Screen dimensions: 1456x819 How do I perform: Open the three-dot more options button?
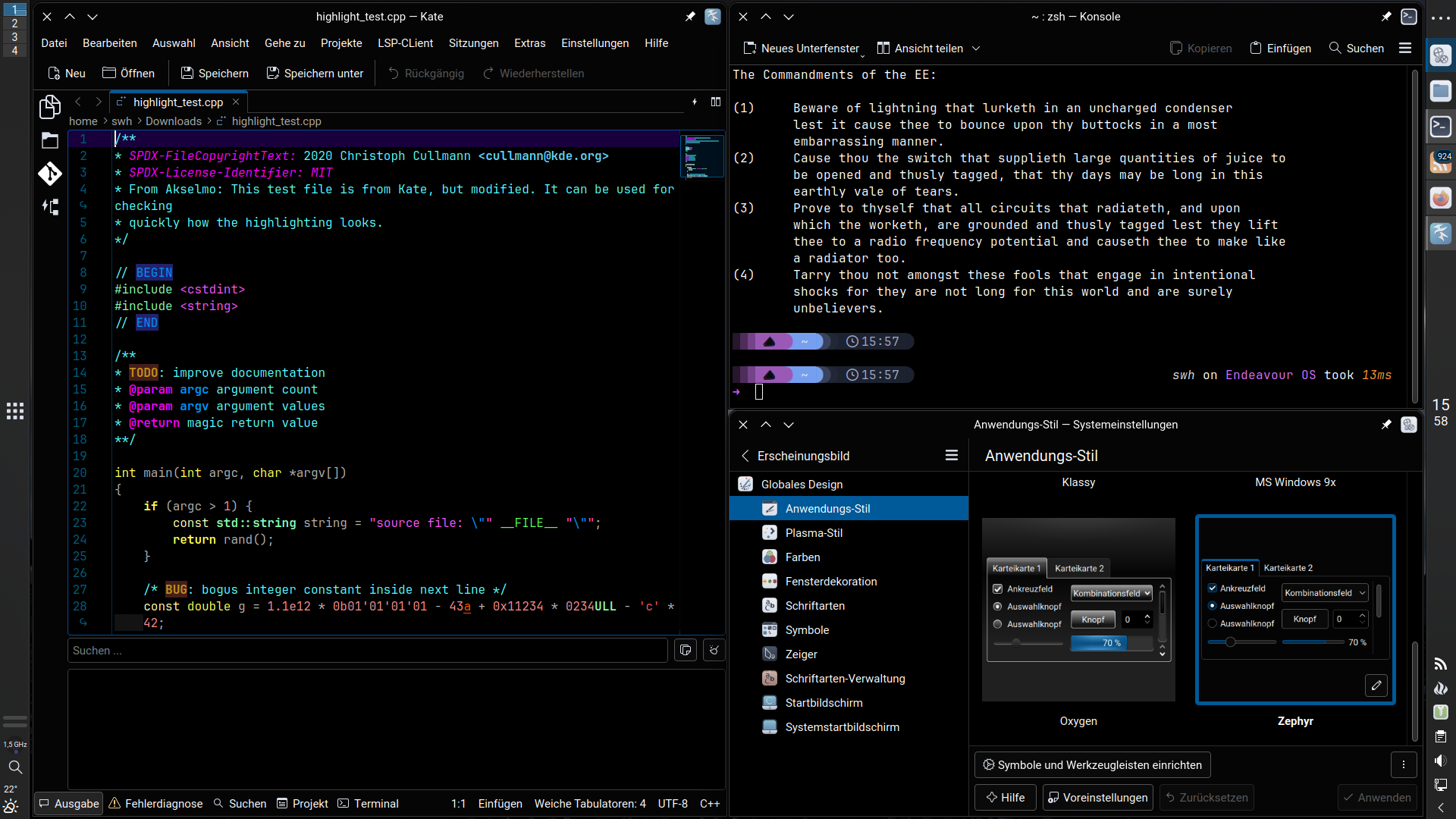pos(1403,765)
